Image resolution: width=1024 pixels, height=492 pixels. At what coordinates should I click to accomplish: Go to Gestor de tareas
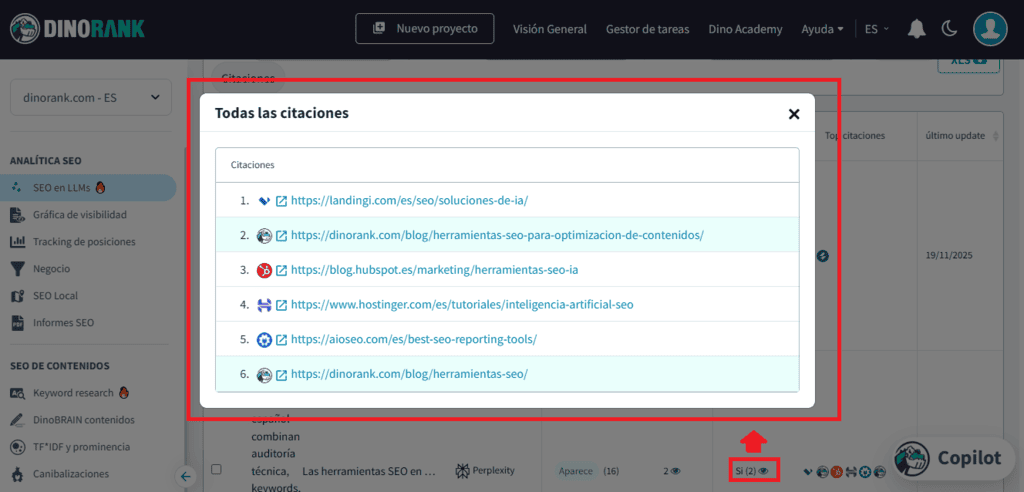[x=647, y=29]
